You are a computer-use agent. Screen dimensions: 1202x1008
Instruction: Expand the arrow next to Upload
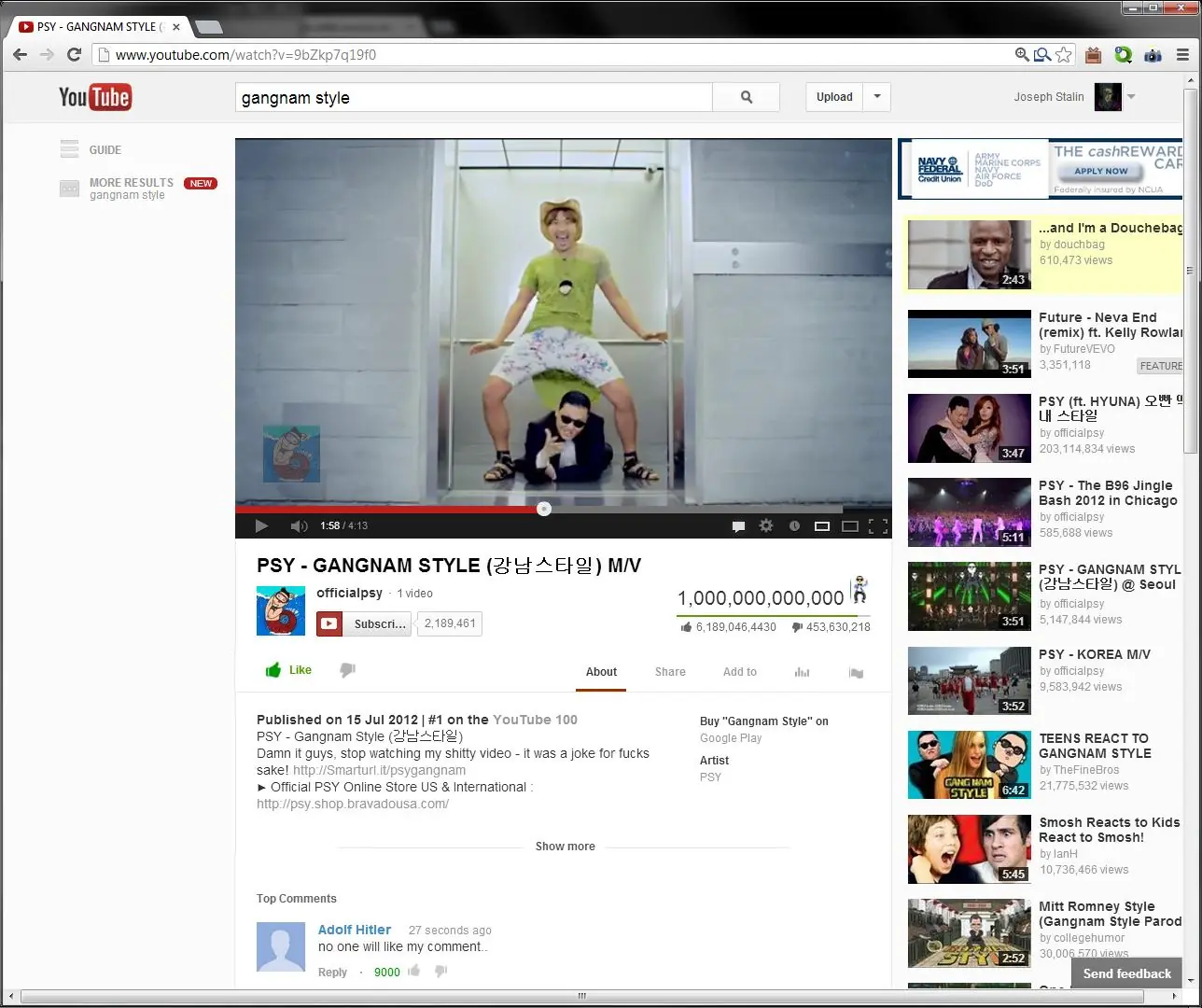876,97
